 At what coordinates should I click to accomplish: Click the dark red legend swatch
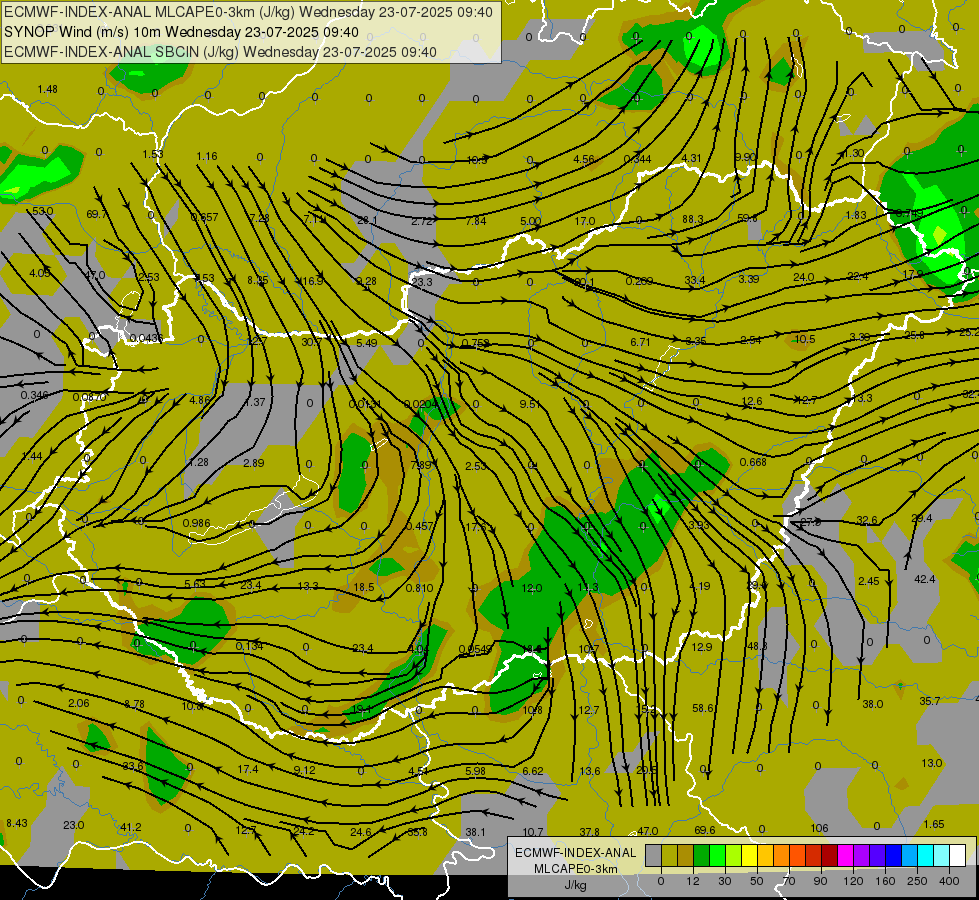pos(829,855)
